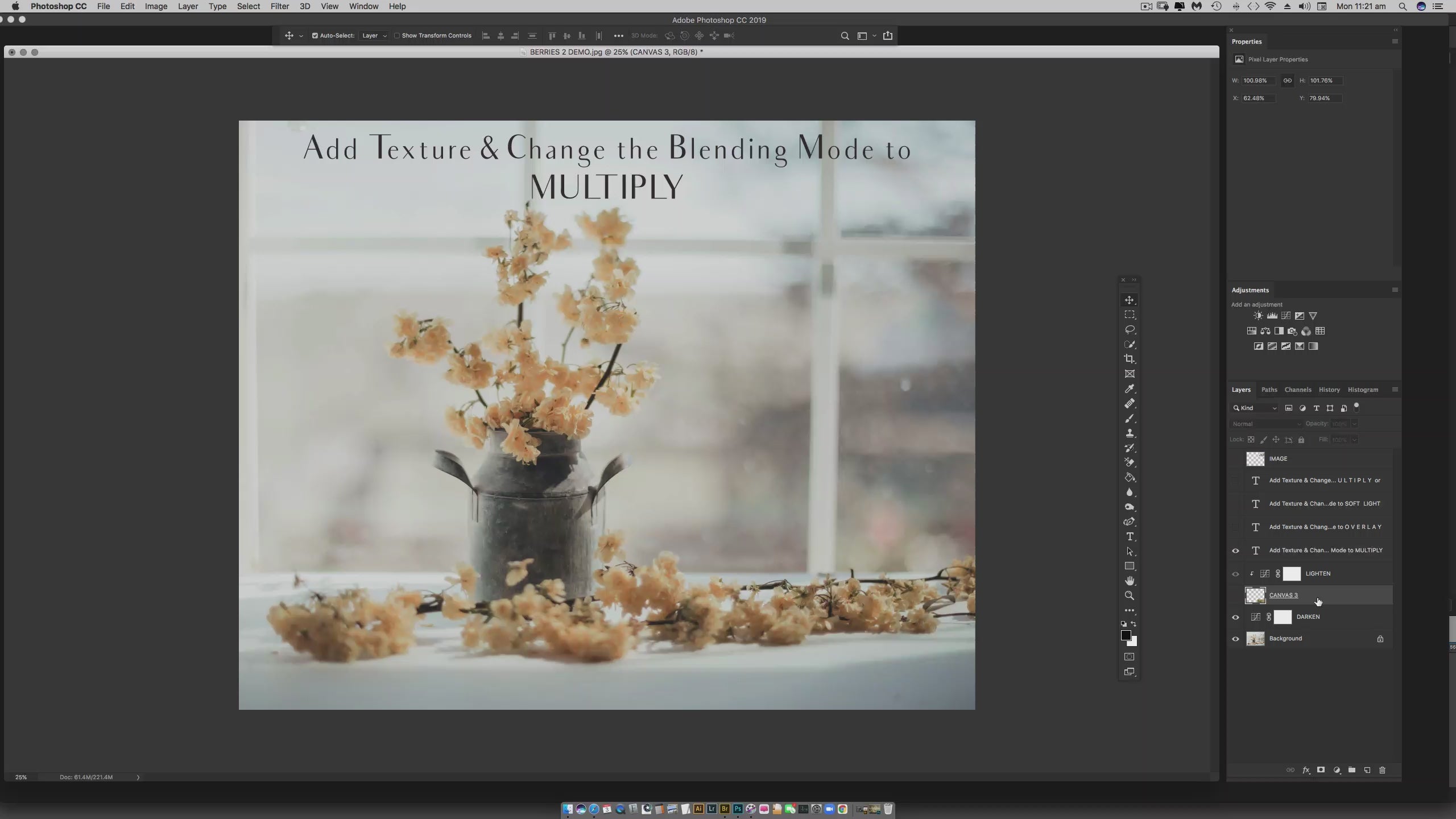Select the Rectangular Marquee tool
Viewport: 1456px width, 819px height.
tap(1130, 315)
